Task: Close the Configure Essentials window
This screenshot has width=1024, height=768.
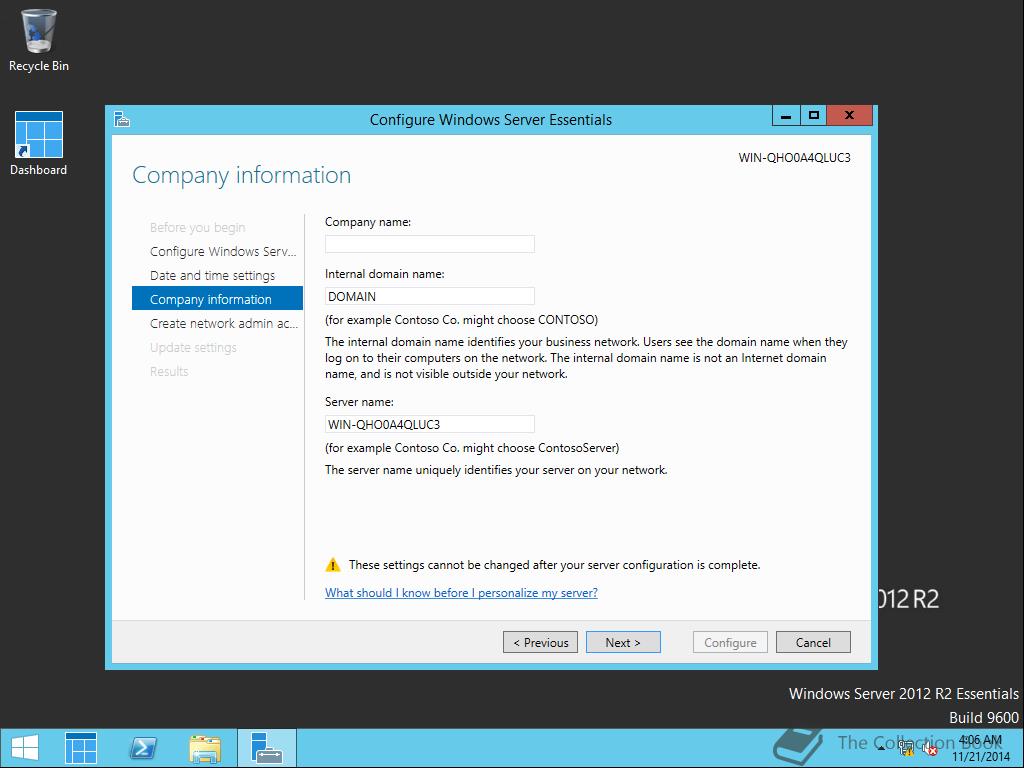Action: 849,115
